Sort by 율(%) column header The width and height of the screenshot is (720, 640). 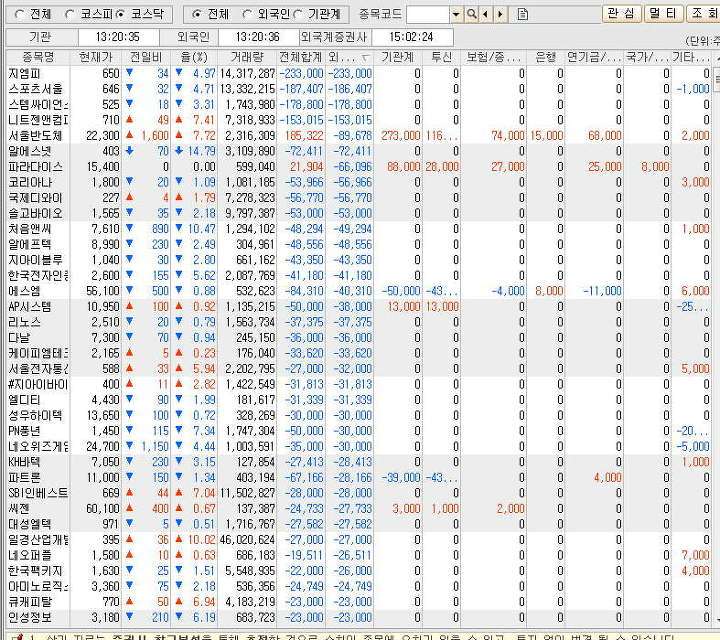coord(194,57)
